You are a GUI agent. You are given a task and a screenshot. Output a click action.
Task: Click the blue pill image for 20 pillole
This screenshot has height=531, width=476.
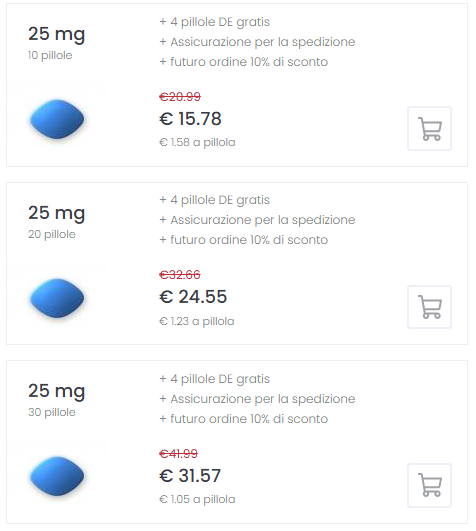tap(57, 298)
